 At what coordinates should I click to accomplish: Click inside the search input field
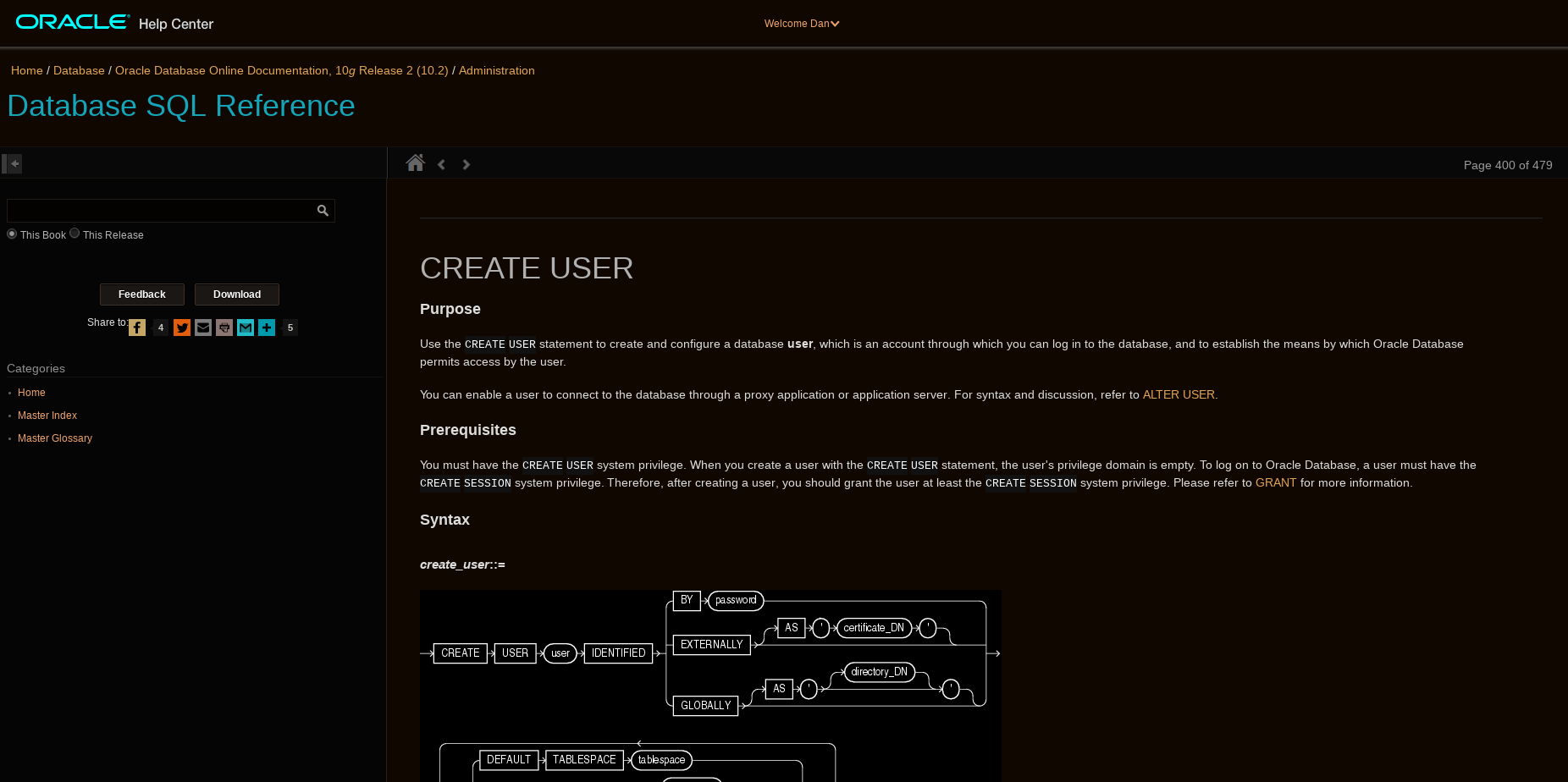[x=161, y=210]
